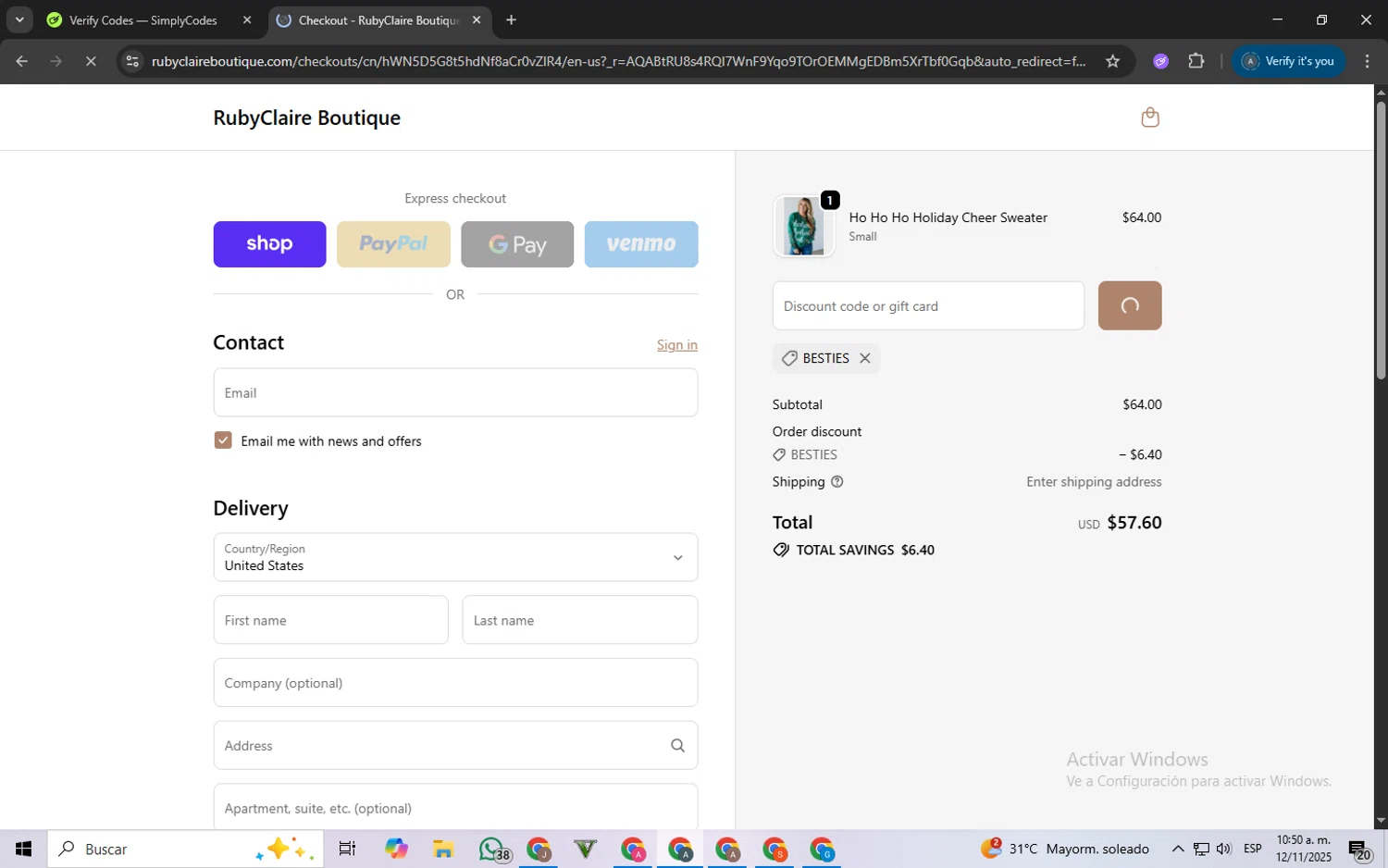1388x868 pixels.
Task: Expand the Country/Region dropdown
Action: tap(455, 557)
